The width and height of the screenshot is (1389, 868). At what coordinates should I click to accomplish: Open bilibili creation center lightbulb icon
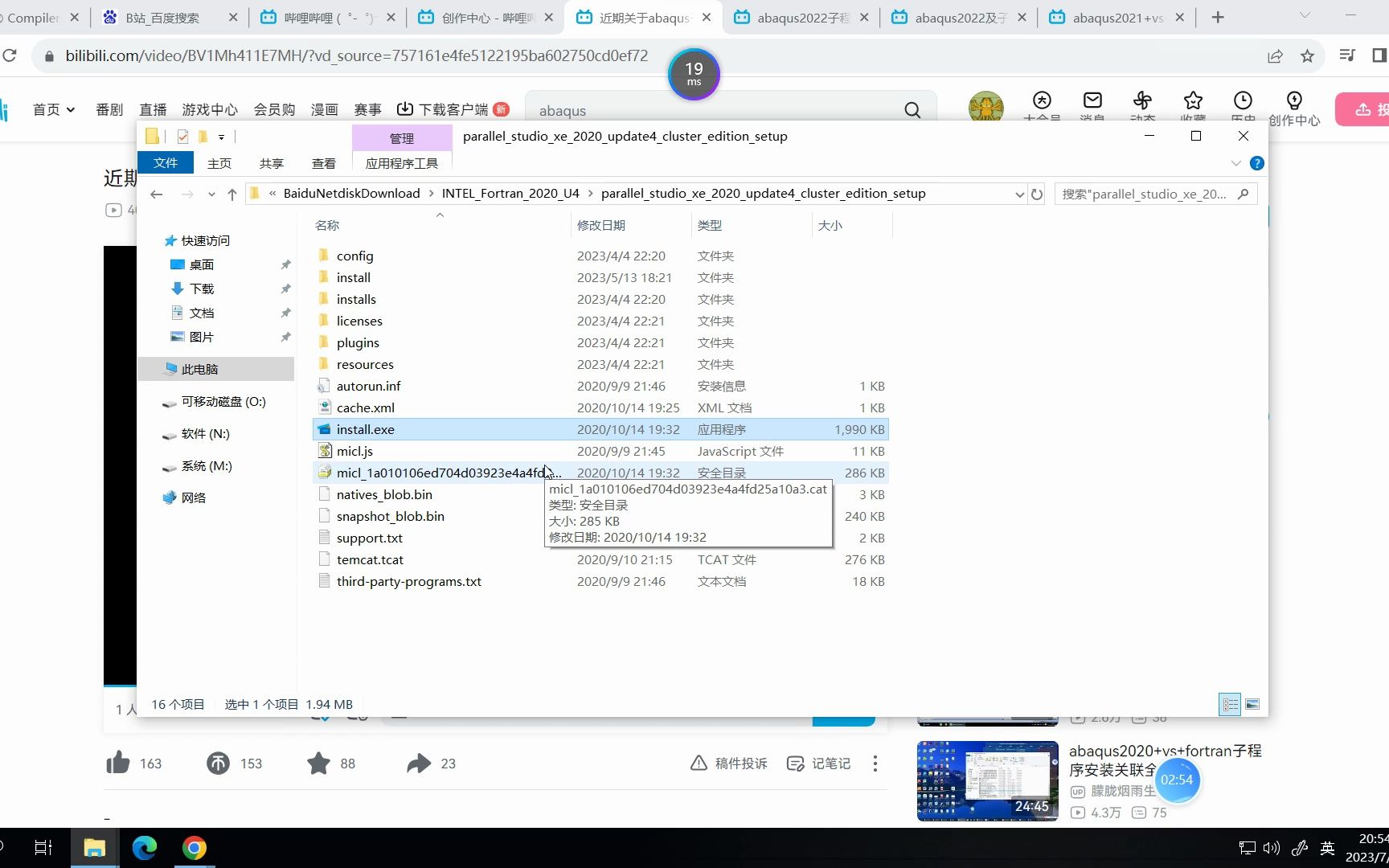click(1294, 100)
